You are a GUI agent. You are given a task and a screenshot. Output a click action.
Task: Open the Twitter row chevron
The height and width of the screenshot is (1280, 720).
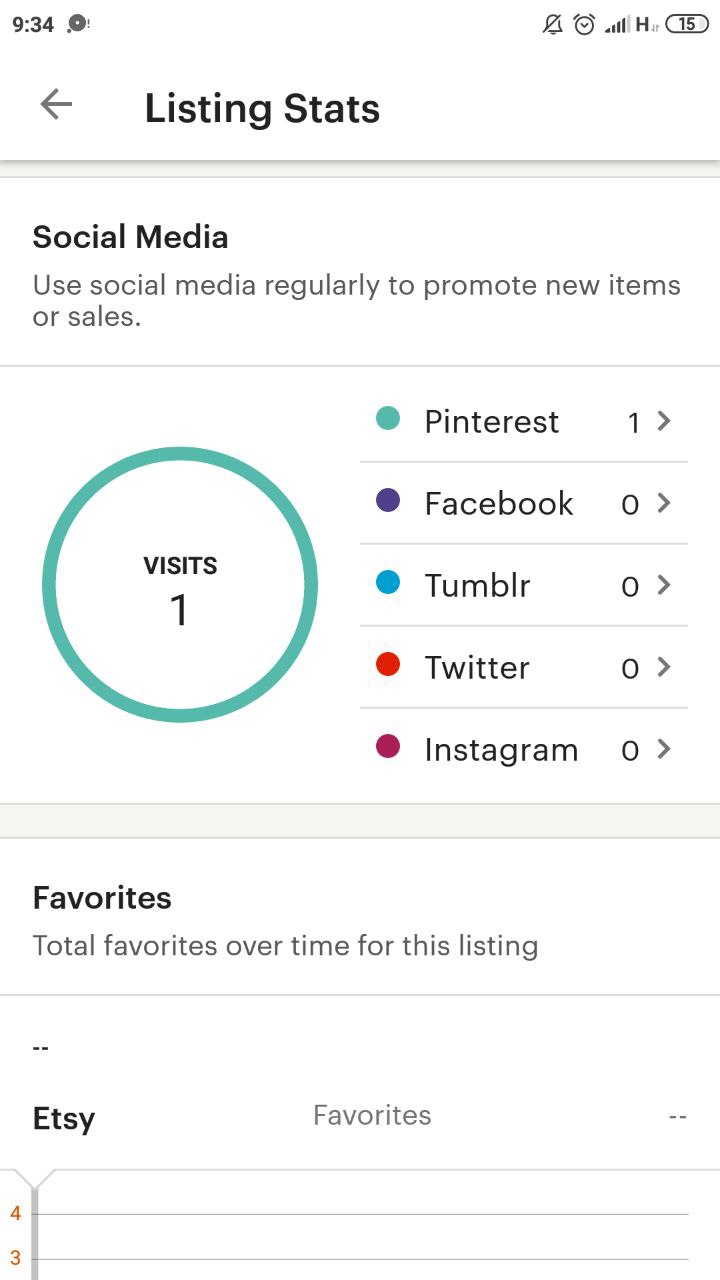(x=663, y=667)
